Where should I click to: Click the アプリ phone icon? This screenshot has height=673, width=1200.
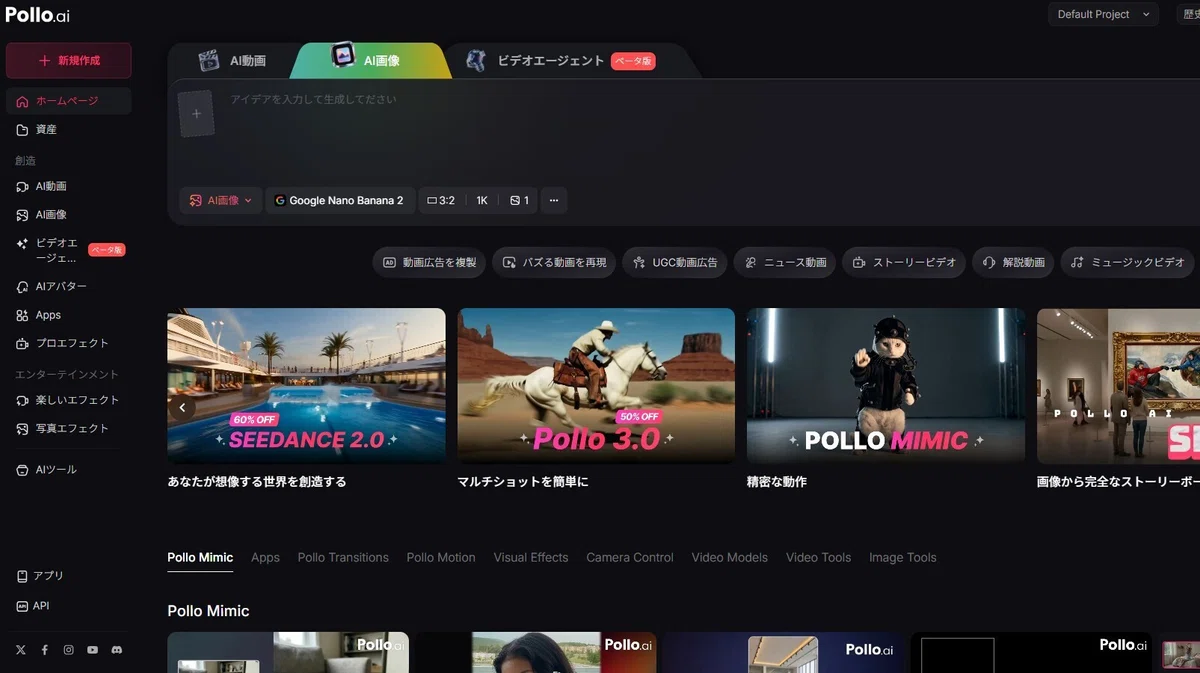[x=22, y=576]
